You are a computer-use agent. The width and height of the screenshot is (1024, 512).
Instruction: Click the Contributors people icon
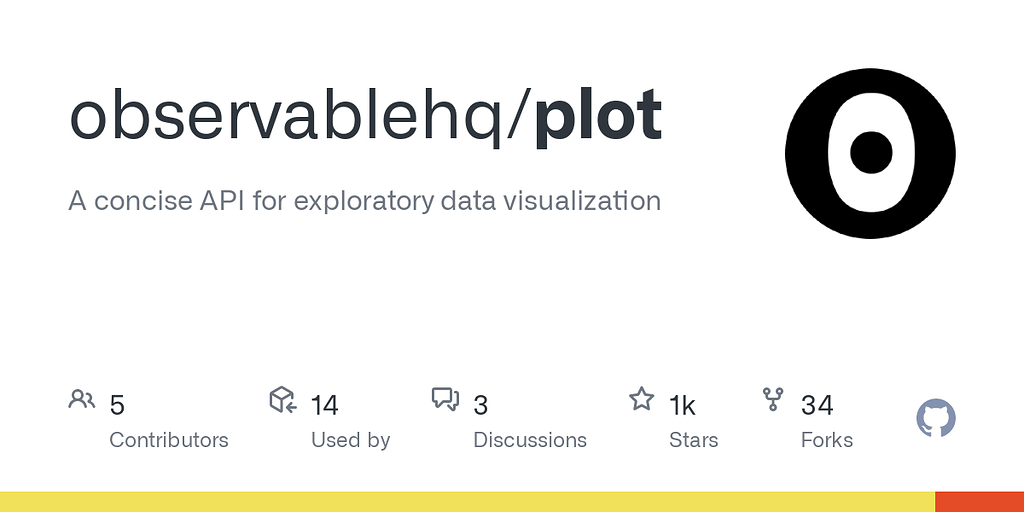tap(82, 399)
